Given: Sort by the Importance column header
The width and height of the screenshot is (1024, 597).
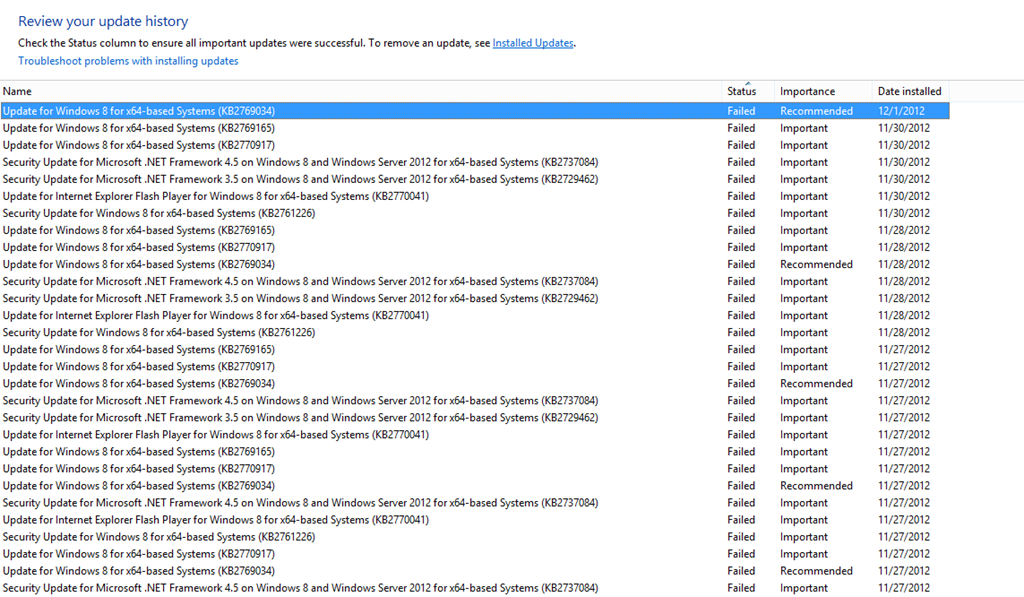Looking at the screenshot, I should pyautogui.click(x=823, y=91).
